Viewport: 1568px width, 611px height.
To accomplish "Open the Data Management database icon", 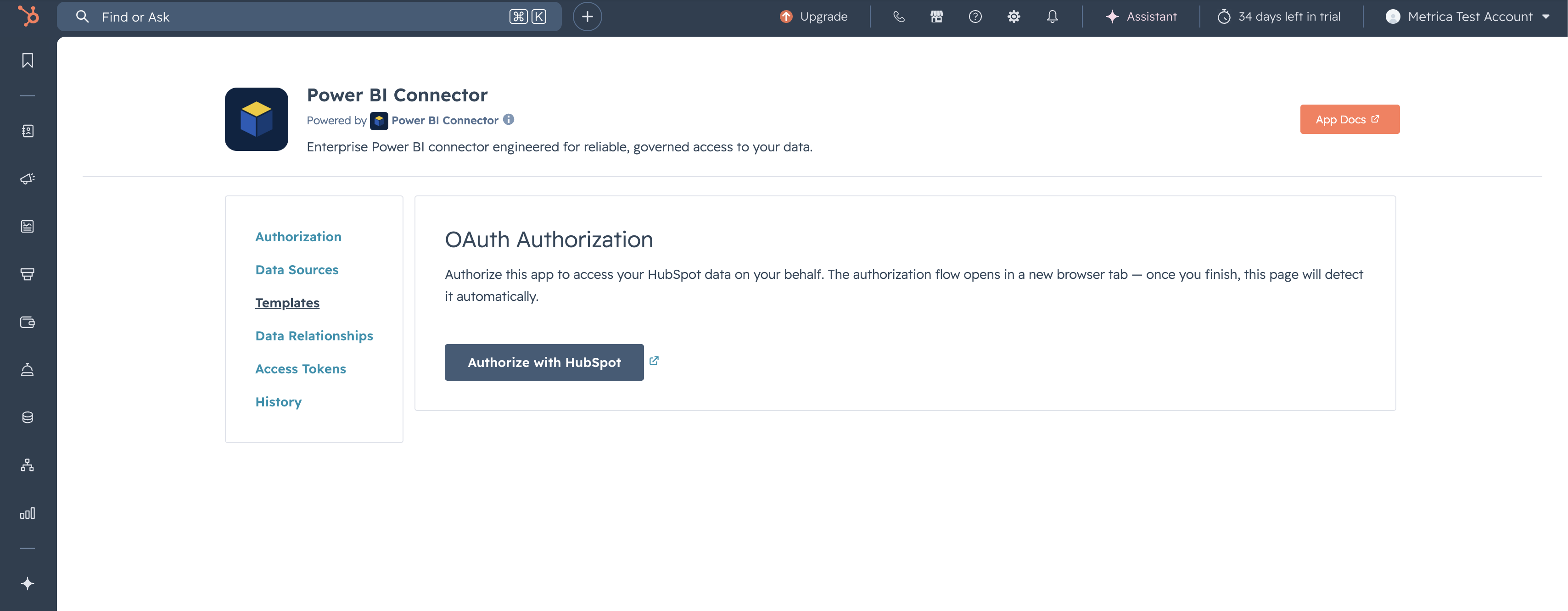I will pyautogui.click(x=28, y=417).
